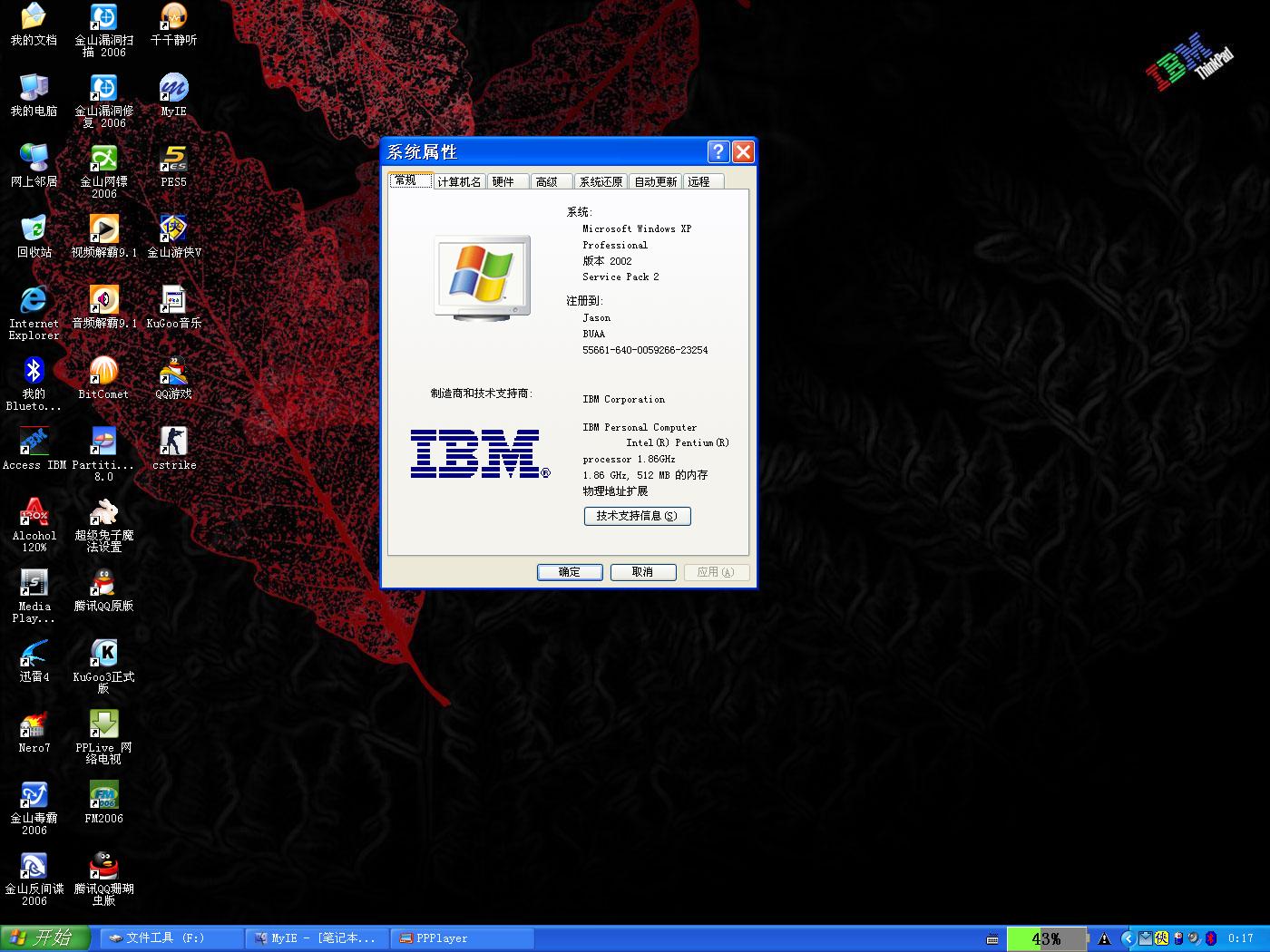Click the 技术支持信息 button
1270x952 pixels.
[637, 516]
